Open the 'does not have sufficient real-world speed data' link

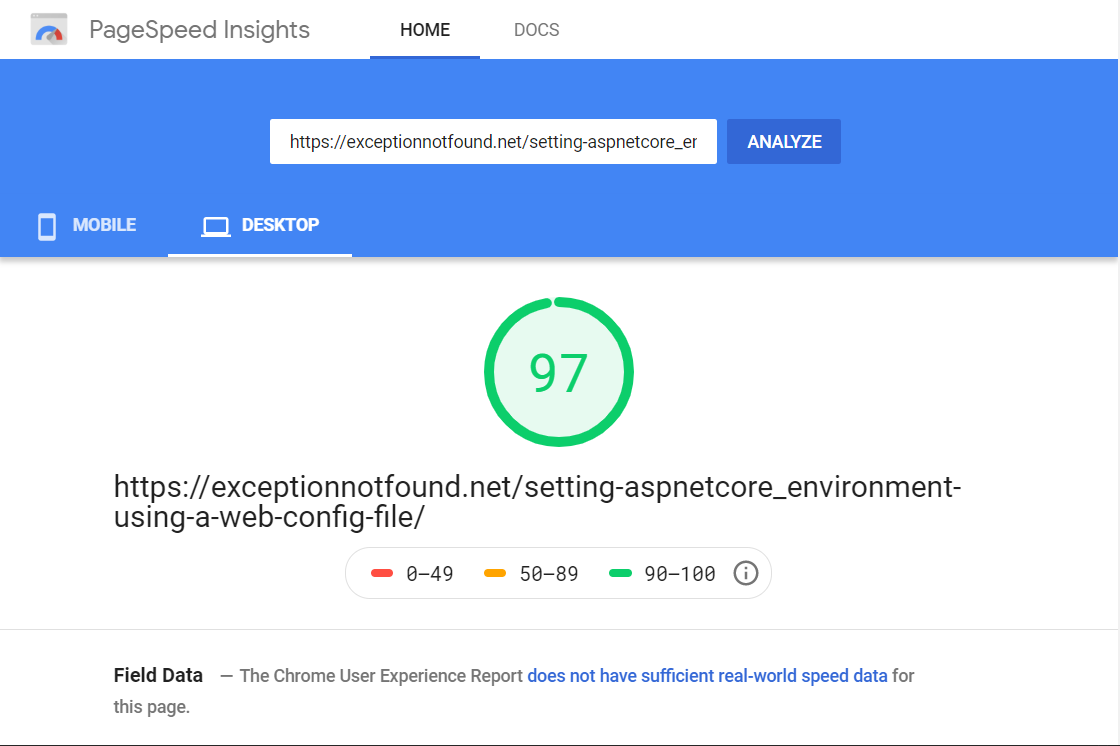pos(707,676)
